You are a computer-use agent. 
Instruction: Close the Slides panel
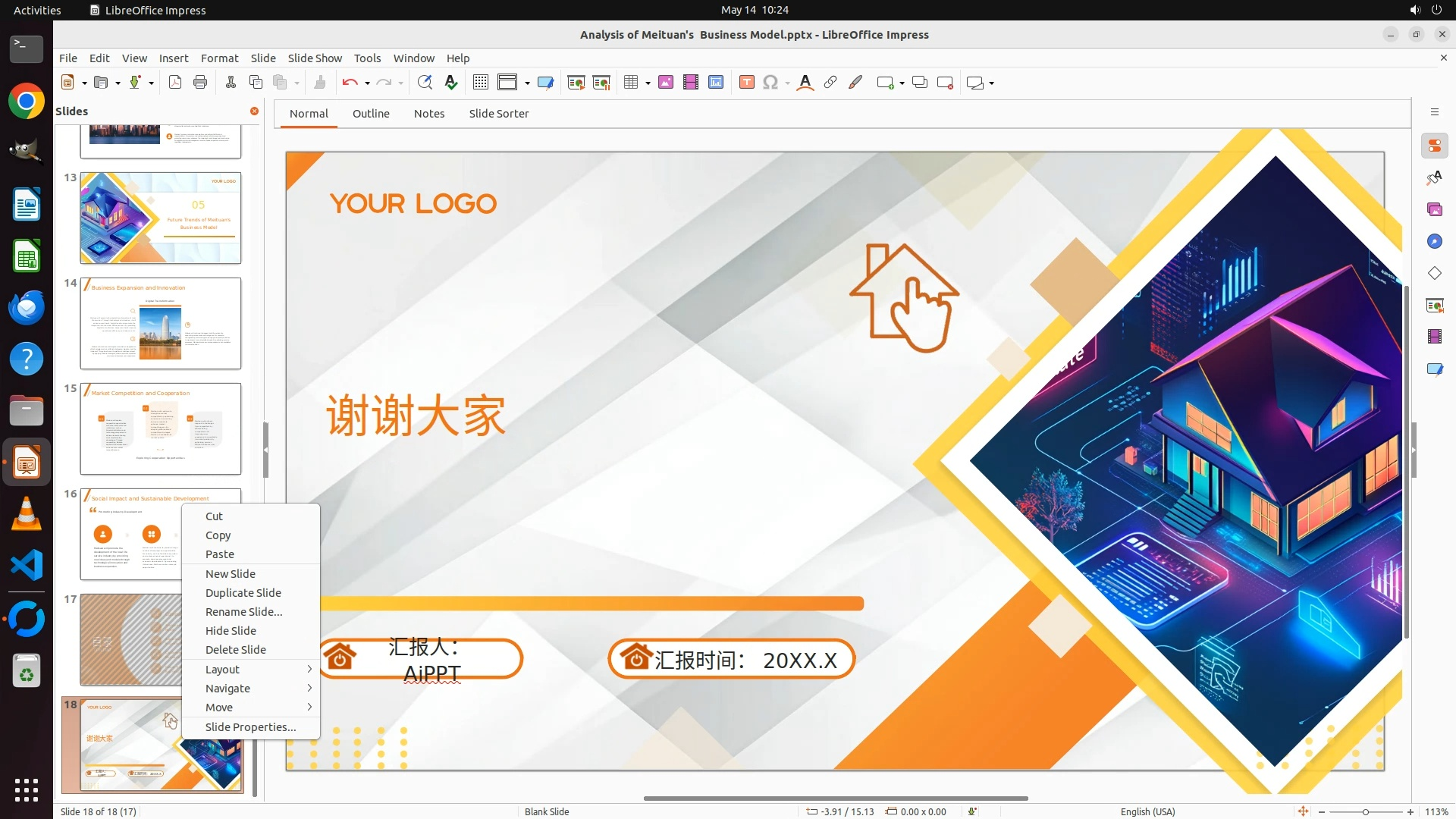click(x=255, y=111)
